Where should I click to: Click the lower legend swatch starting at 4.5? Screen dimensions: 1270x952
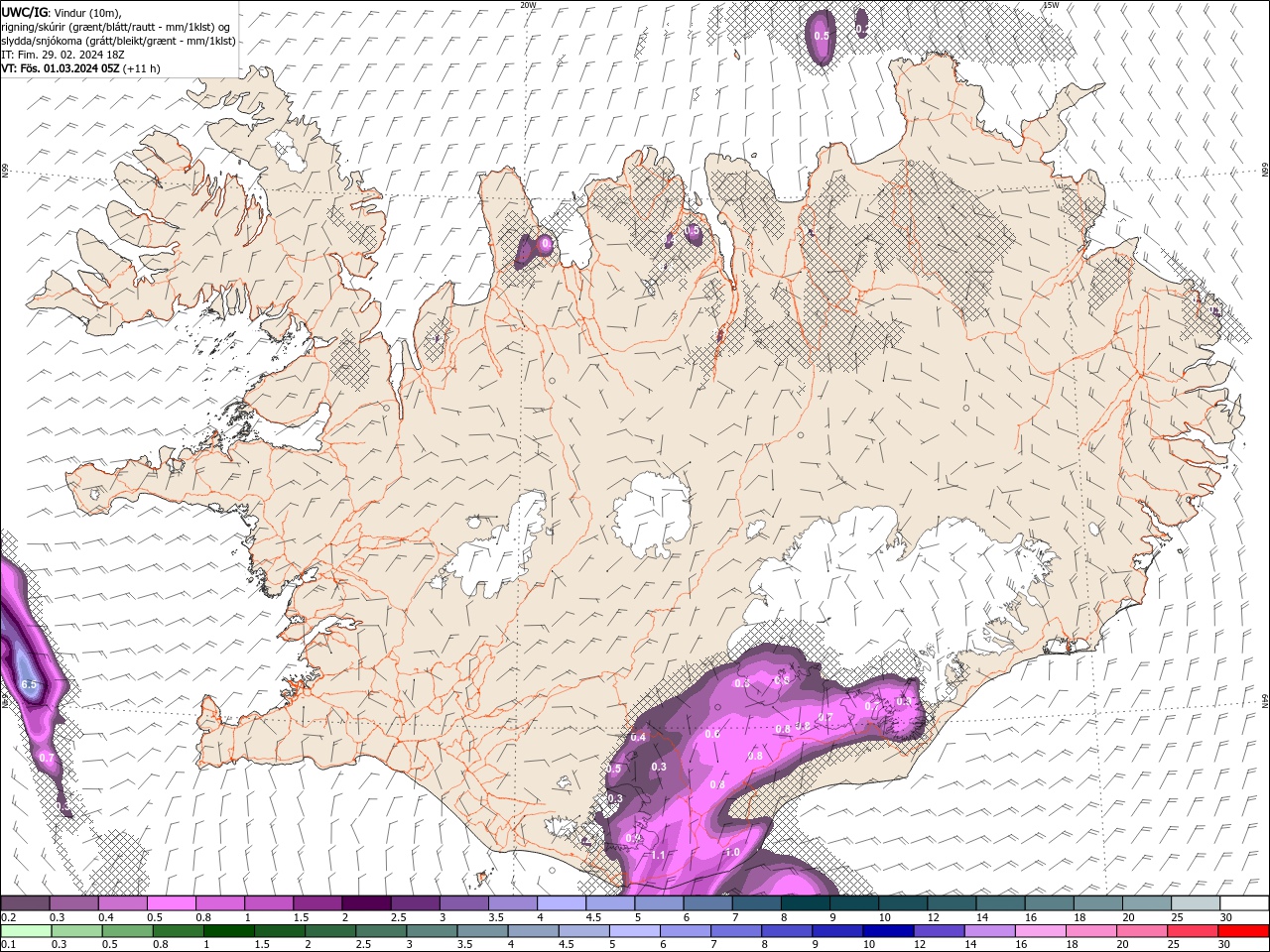pyautogui.click(x=583, y=931)
